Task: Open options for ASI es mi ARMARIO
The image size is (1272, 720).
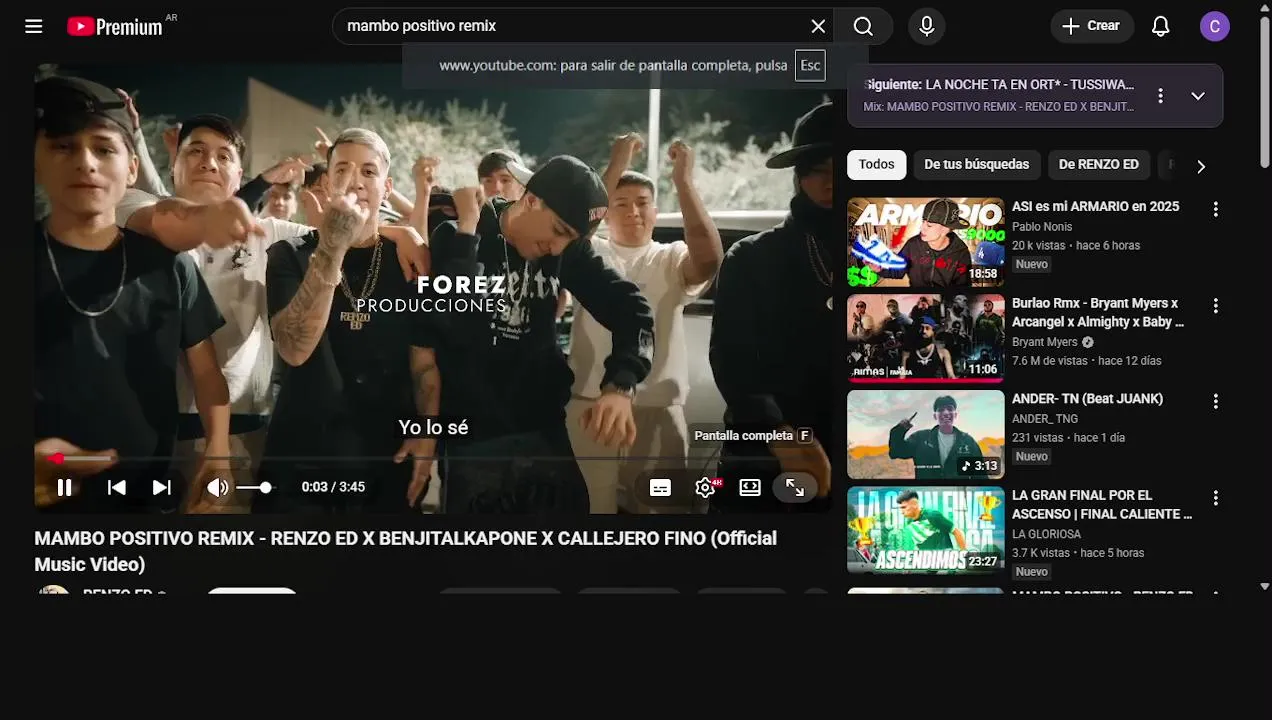Action: click(1216, 209)
